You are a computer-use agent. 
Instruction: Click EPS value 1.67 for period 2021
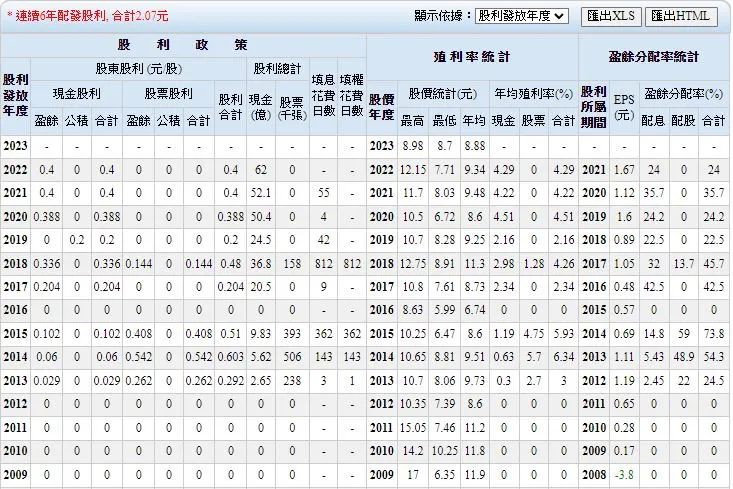point(624,169)
